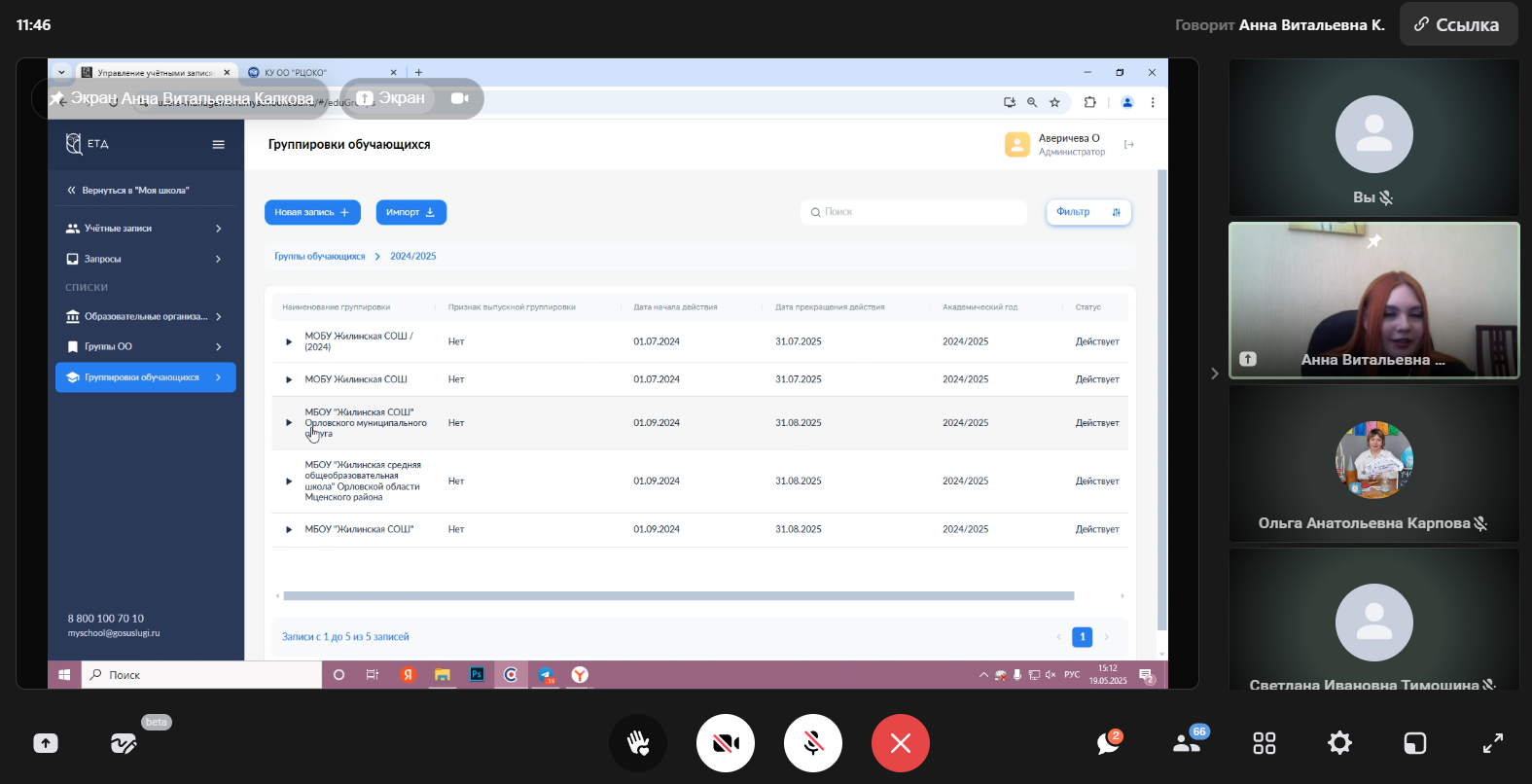Image resolution: width=1532 pixels, height=784 pixels.
Task: Open the participants list showing 66
Action: point(1187,743)
